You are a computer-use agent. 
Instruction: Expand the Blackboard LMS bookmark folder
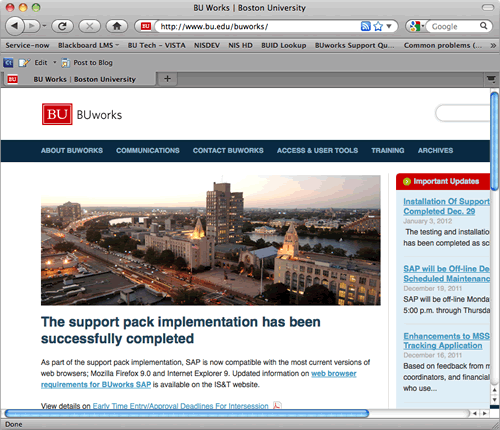coord(88,45)
